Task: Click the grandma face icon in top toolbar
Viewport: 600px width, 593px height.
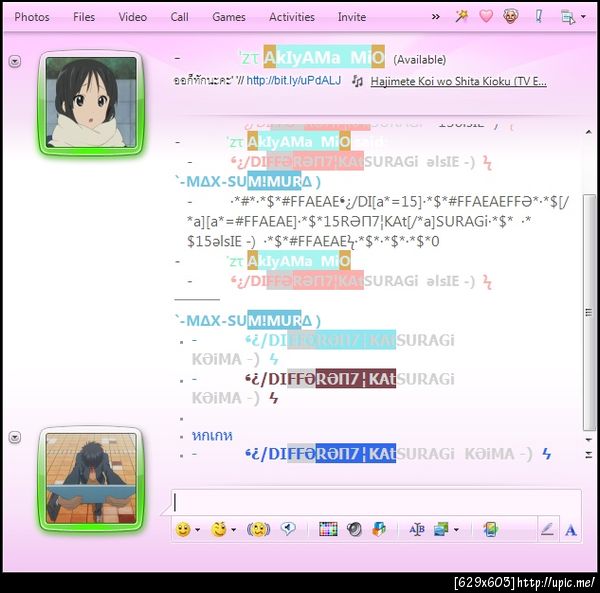Action: (510, 16)
